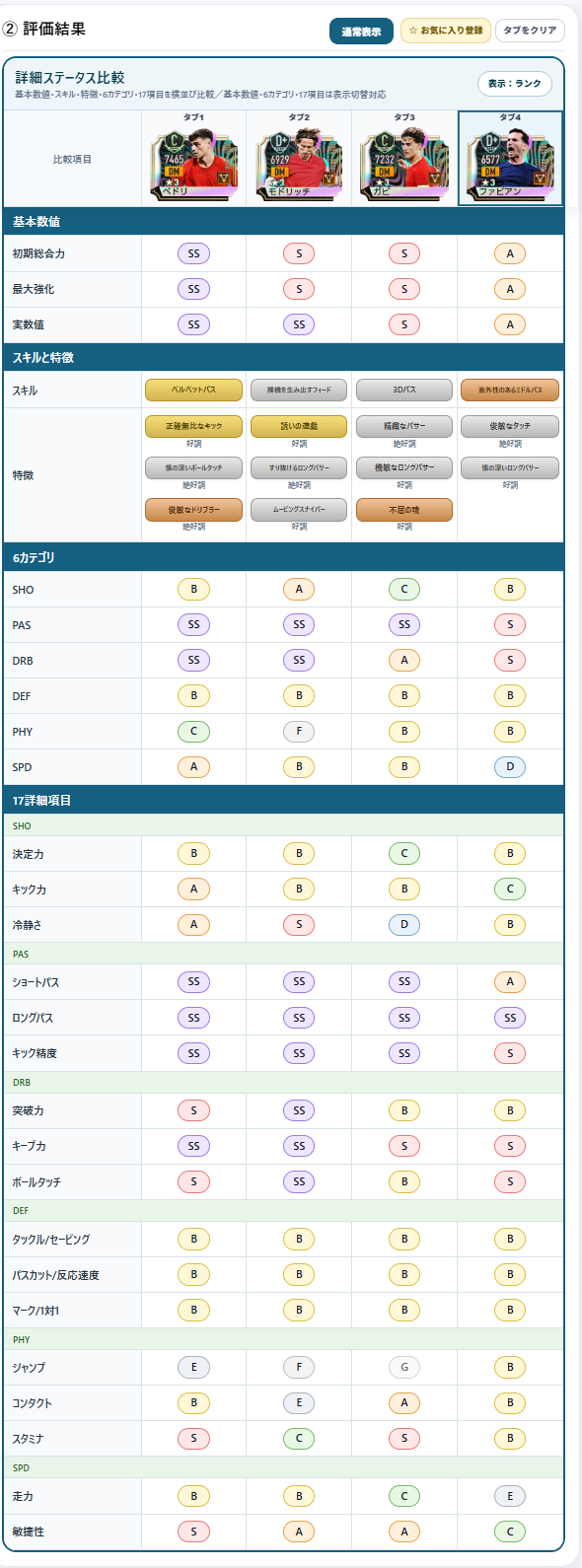Toggle the 表示：ランク display switch
The height and width of the screenshot is (1568, 582).
515,84
